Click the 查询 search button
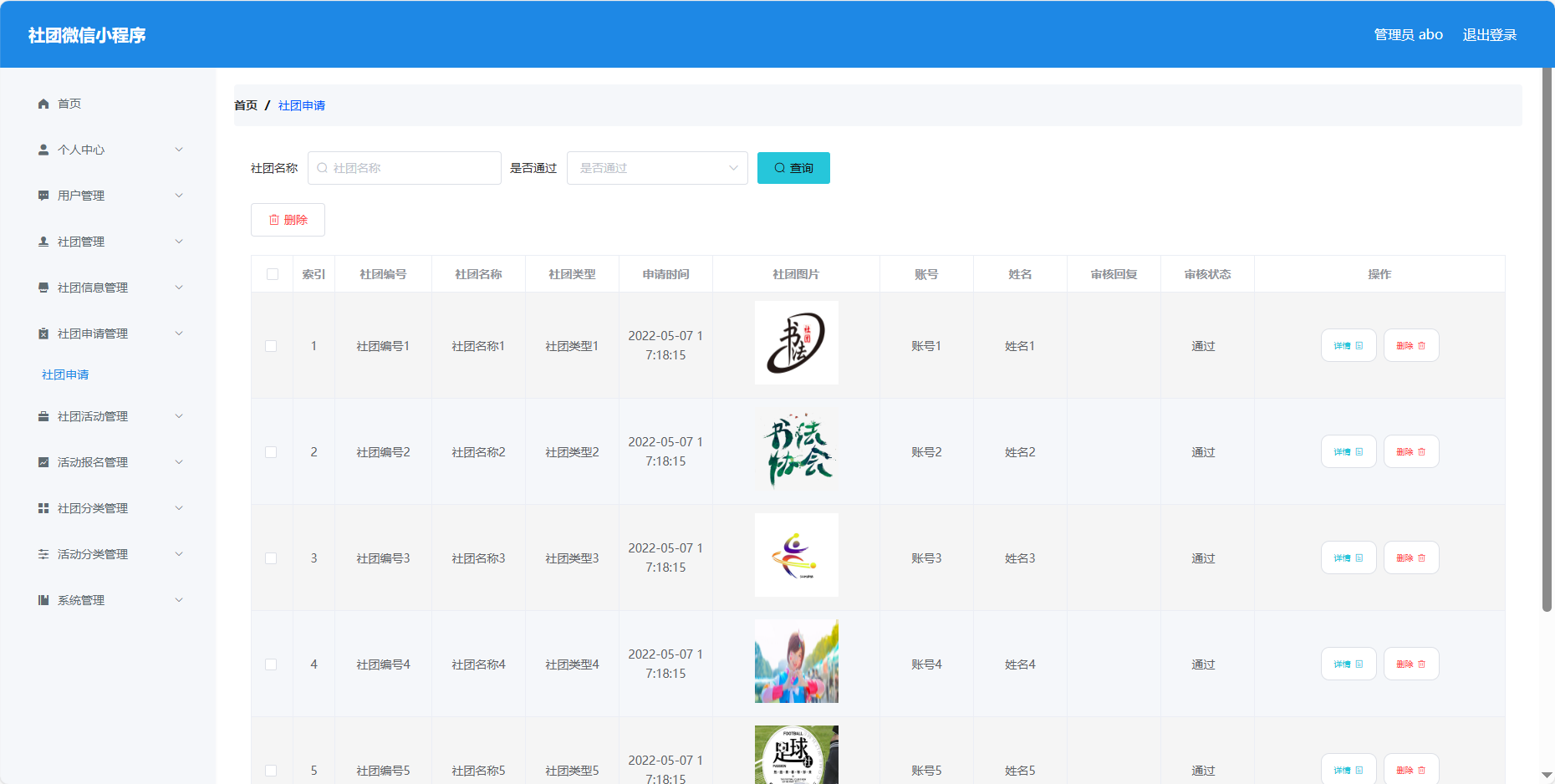The width and height of the screenshot is (1555, 784). tap(793, 168)
